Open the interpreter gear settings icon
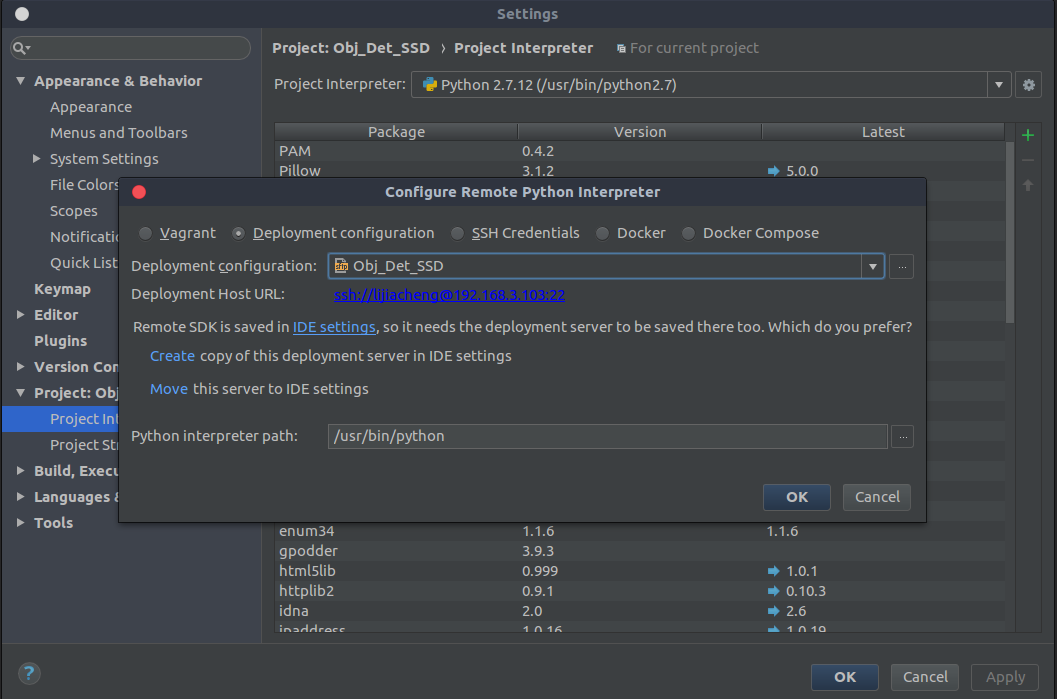This screenshot has width=1057, height=699. (x=1028, y=85)
